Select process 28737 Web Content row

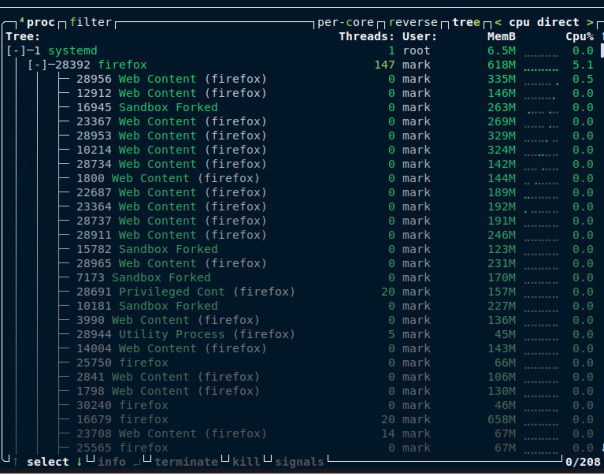click(300, 221)
